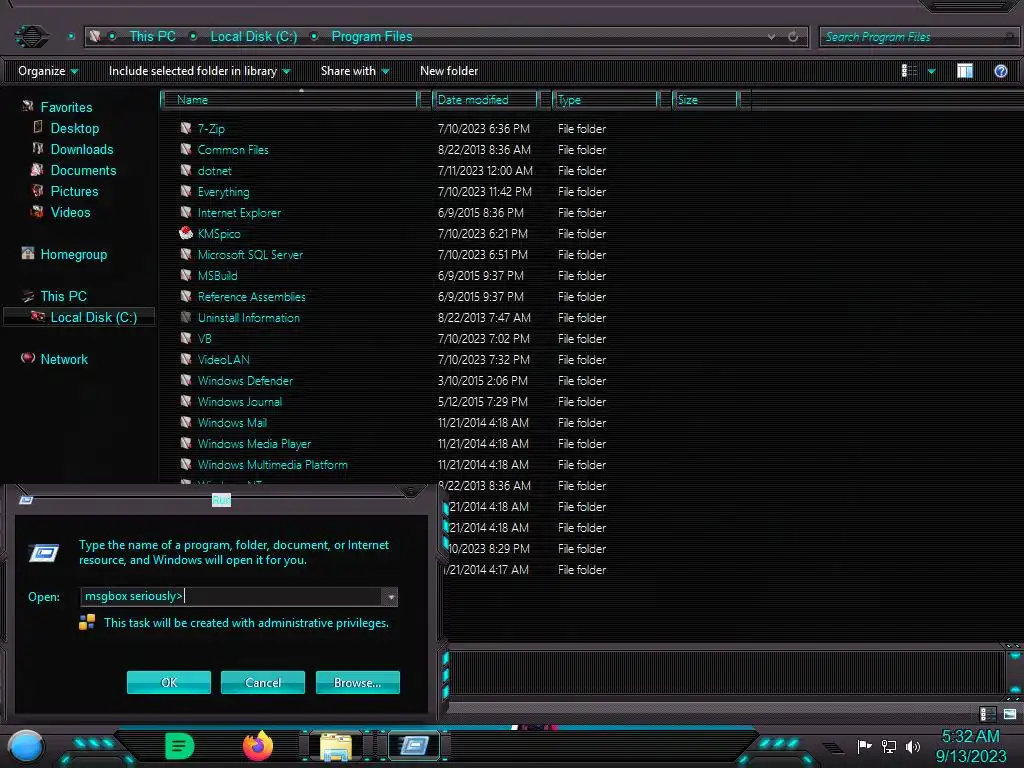Click the details view icon in status bar
This screenshot has width=1024, height=768.
(x=988, y=714)
